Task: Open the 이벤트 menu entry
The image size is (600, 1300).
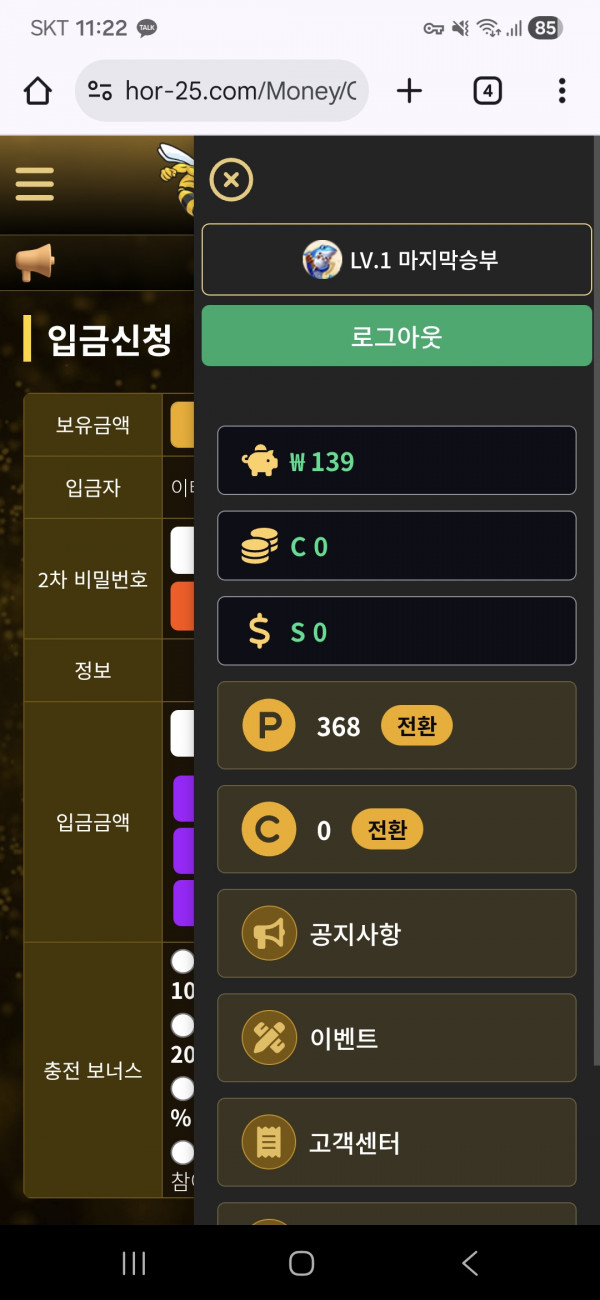Action: pyautogui.click(x=396, y=1038)
